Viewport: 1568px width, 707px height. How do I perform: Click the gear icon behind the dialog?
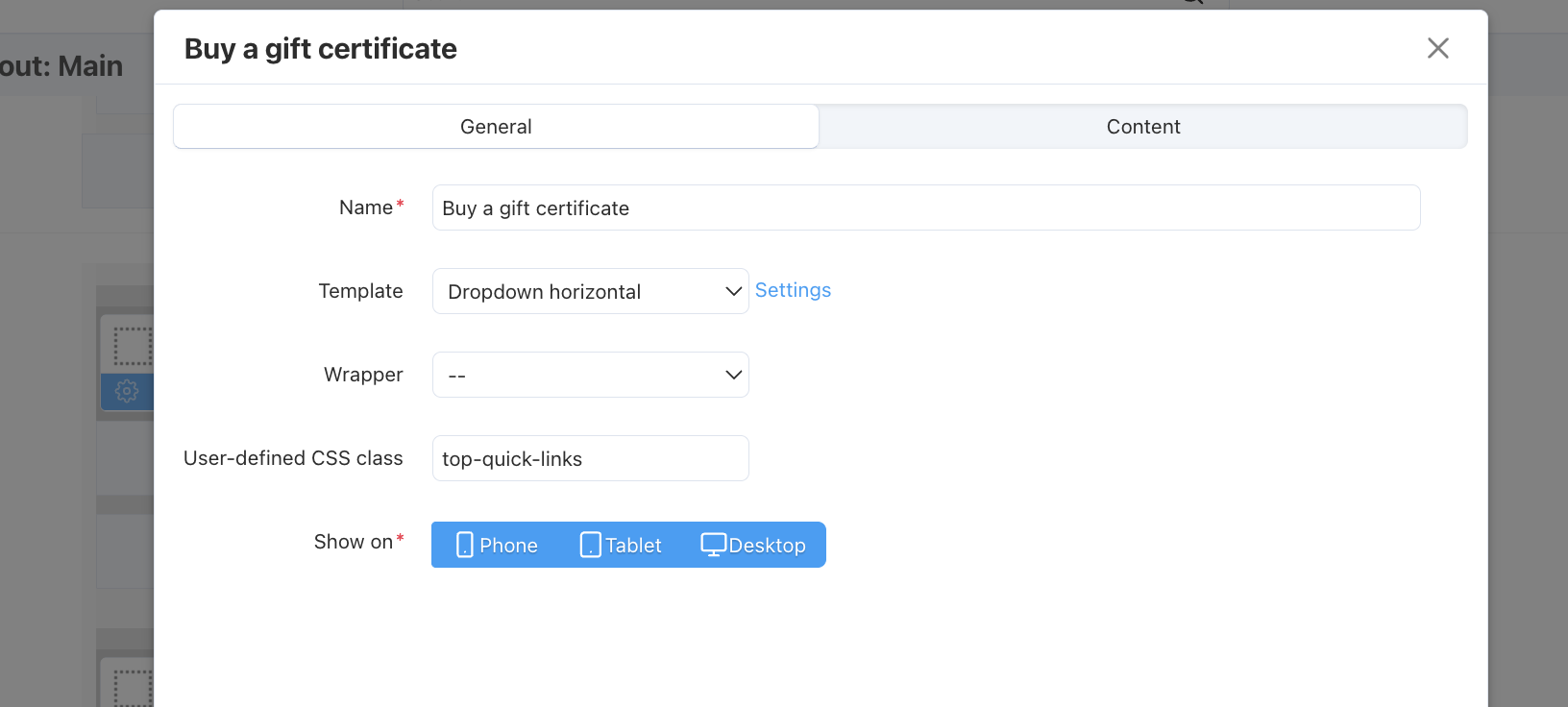[x=127, y=391]
